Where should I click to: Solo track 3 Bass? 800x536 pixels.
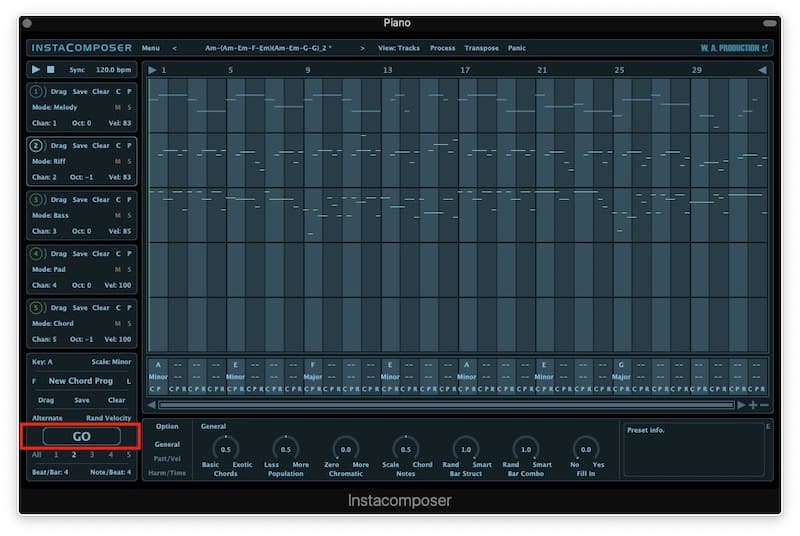(129, 216)
